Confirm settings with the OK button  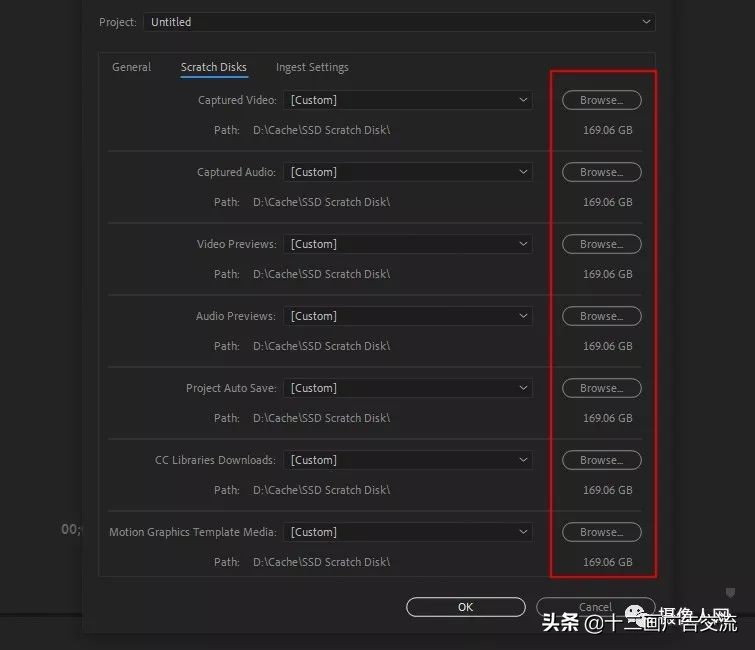[466, 607]
